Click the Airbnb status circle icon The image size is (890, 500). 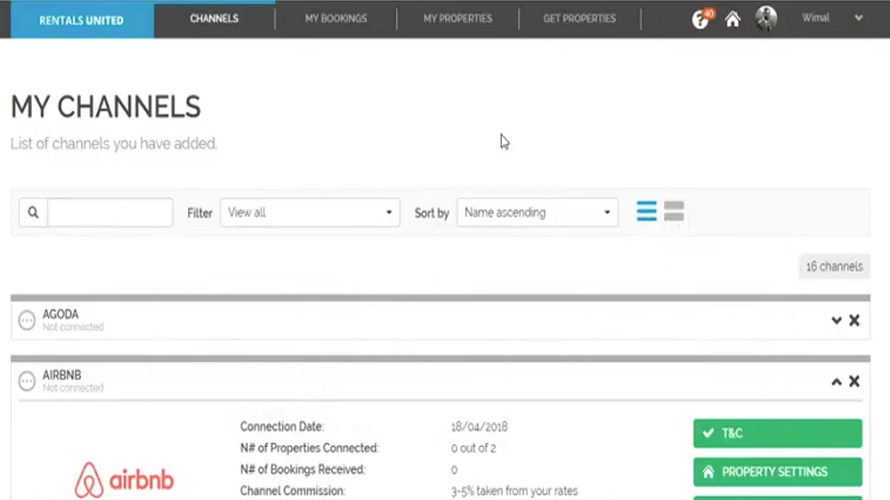27,381
